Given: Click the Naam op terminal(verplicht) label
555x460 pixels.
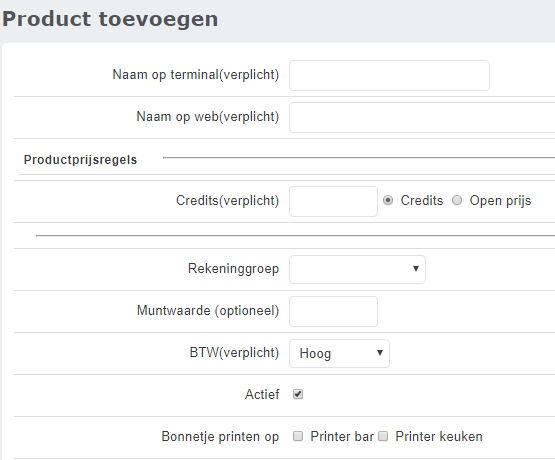Looking at the screenshot, I should (x=196, y=75).
